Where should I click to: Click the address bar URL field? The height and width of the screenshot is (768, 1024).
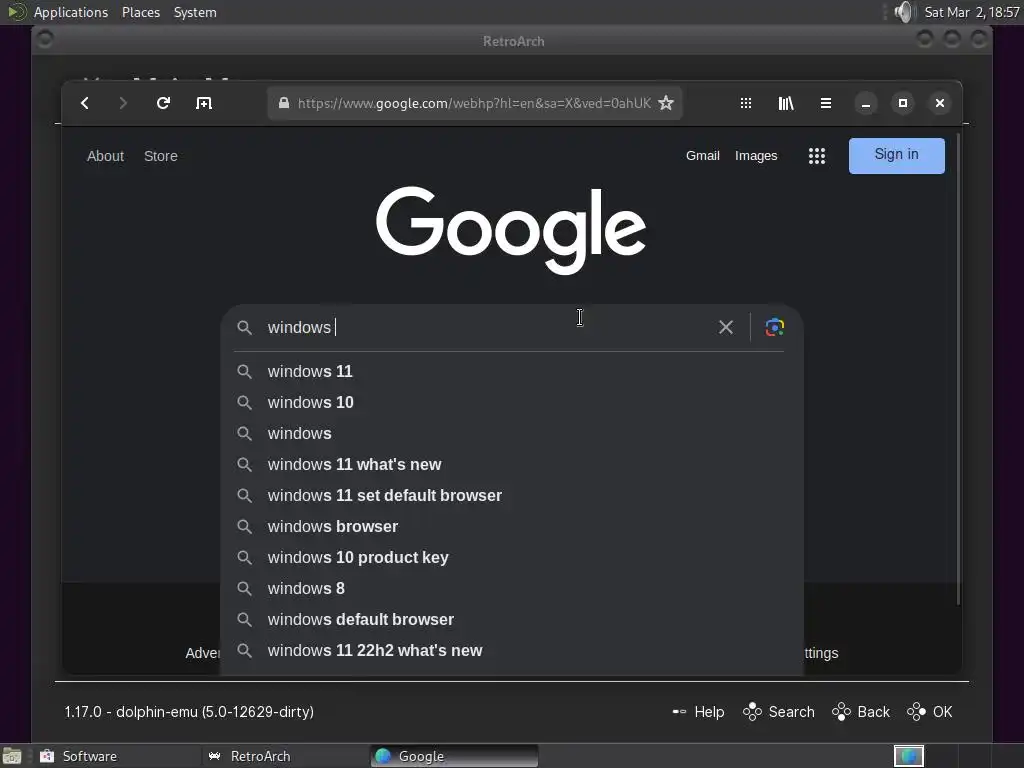click(x=475, y=103)
